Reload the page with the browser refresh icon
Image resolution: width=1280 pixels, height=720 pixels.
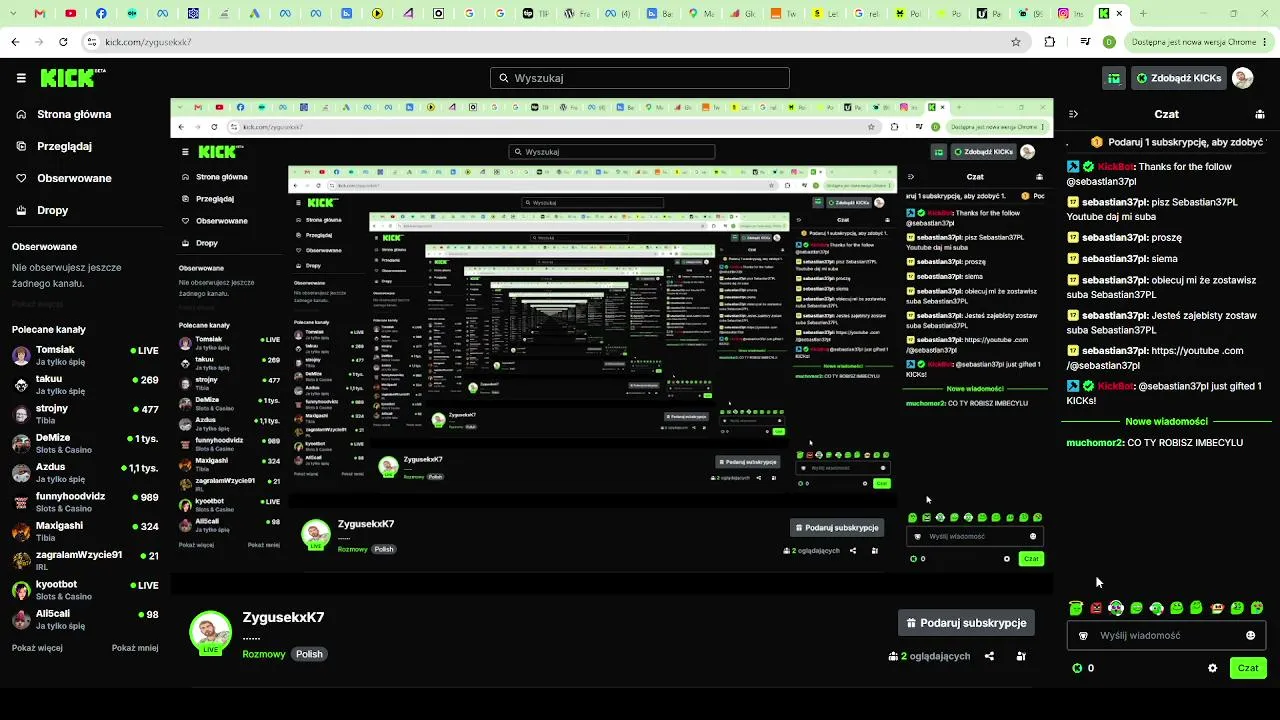pyautogui.click(x=63, y=42)
